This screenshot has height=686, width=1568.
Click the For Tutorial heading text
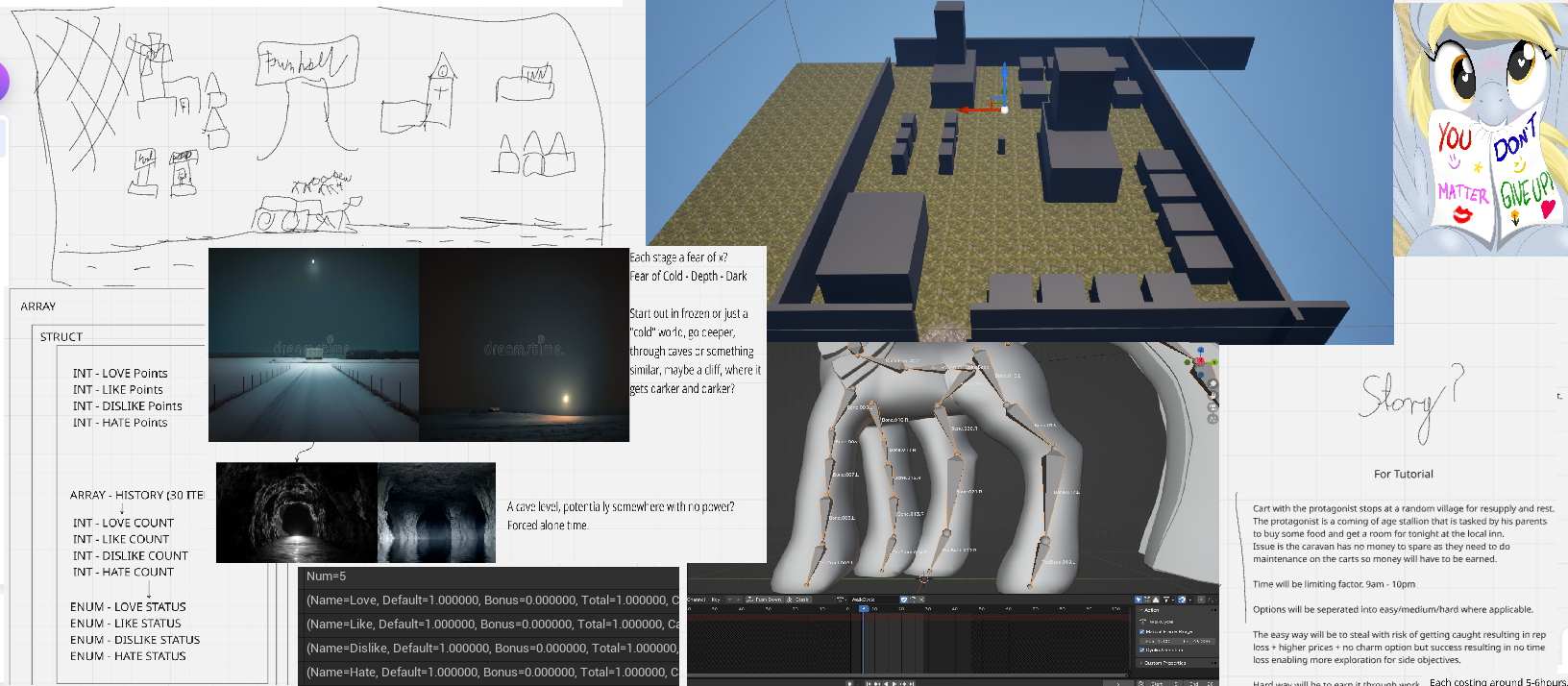tap(1403, 474)
